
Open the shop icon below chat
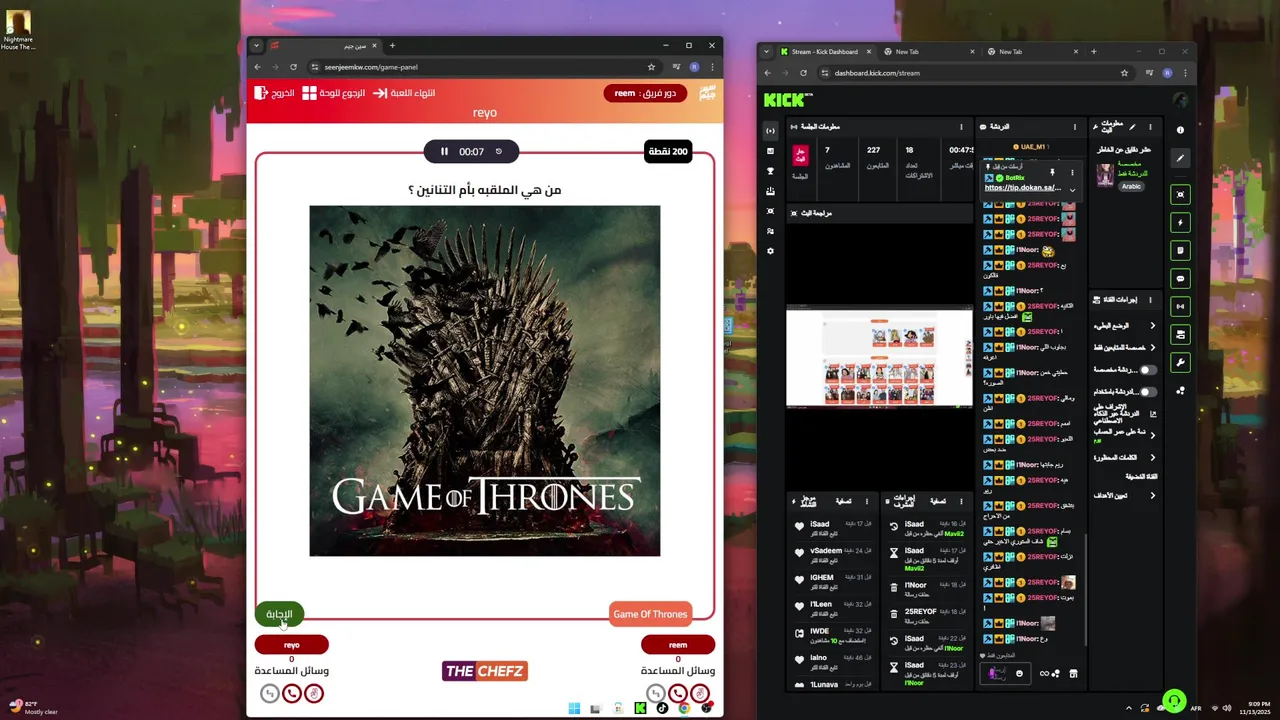click(1073, 673)
